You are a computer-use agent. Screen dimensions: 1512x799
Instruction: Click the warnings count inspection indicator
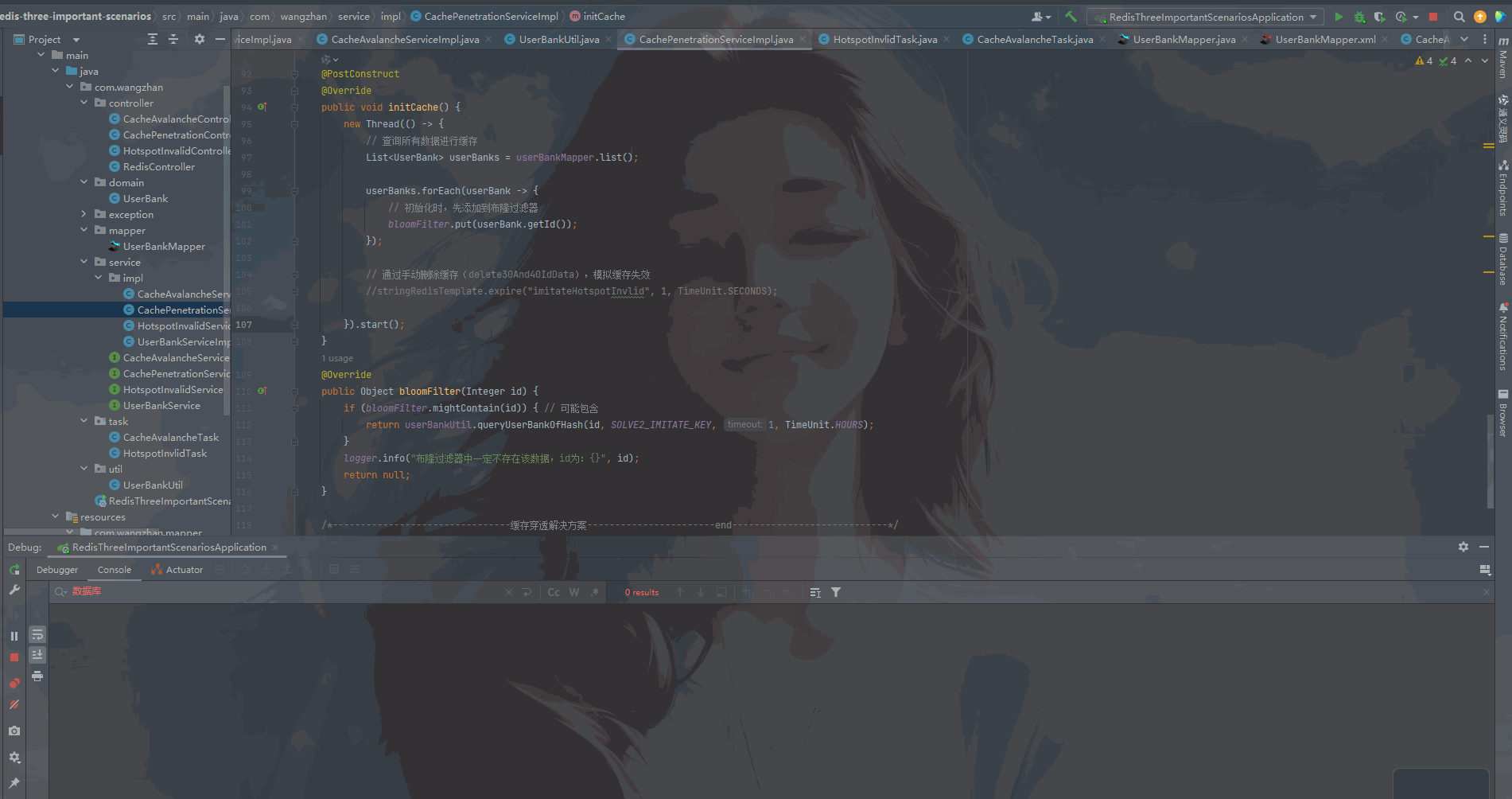[1425, 60]
